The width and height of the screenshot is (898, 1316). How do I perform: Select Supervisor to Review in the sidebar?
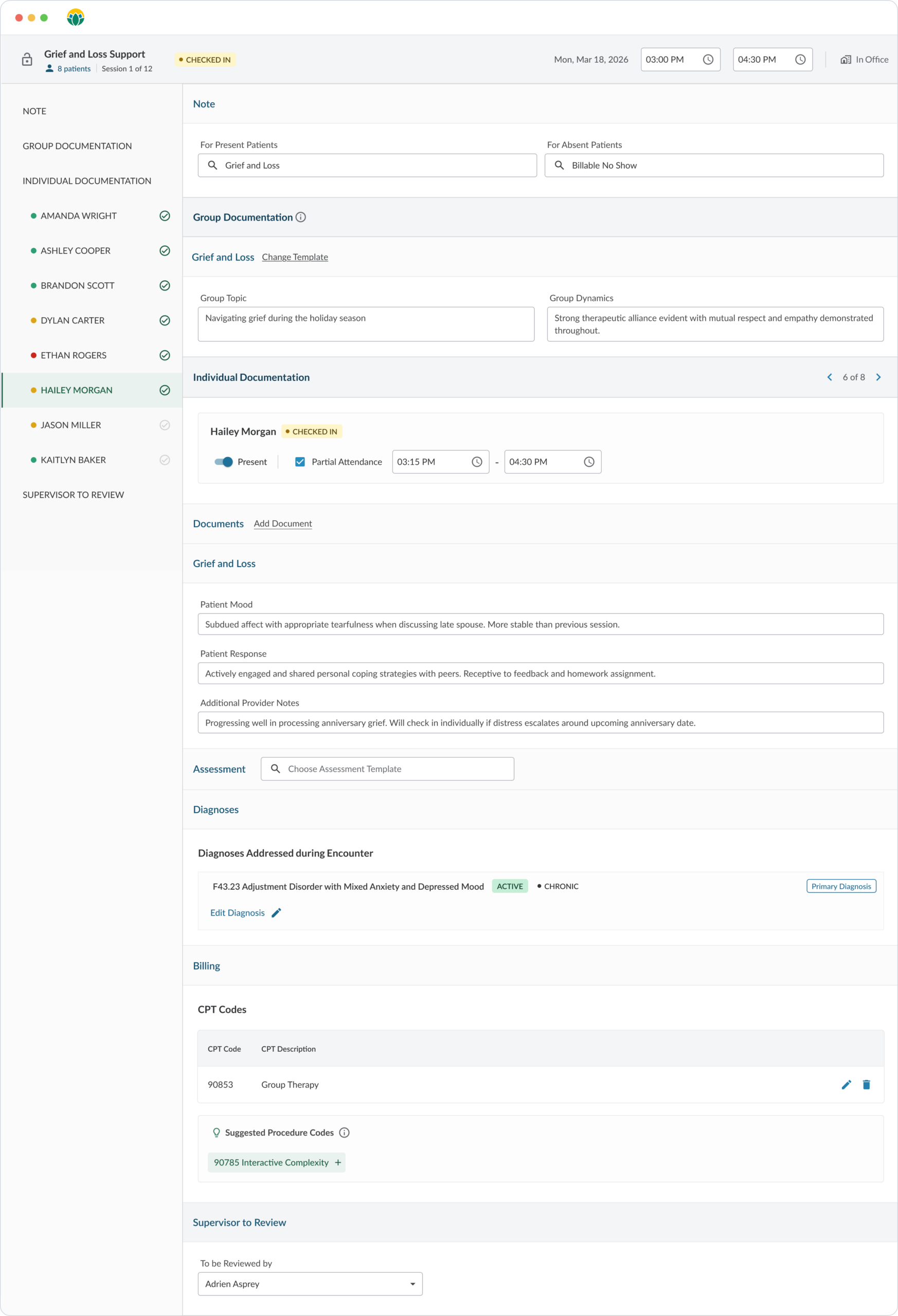(x=73, y=495)
